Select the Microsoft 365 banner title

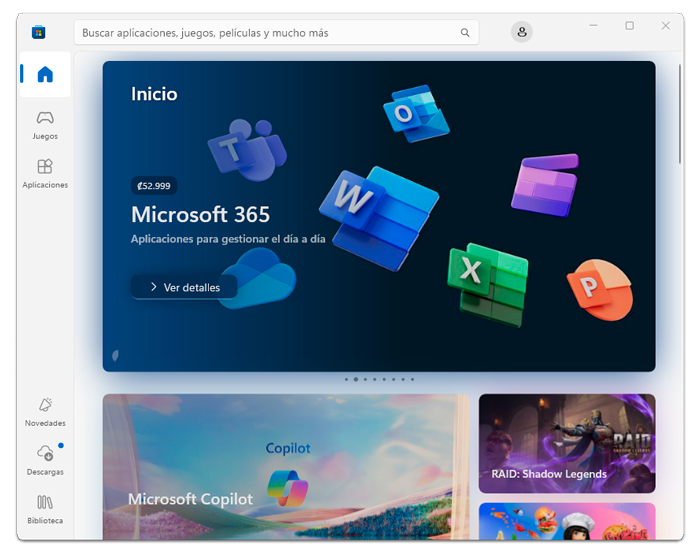(200, 214)
